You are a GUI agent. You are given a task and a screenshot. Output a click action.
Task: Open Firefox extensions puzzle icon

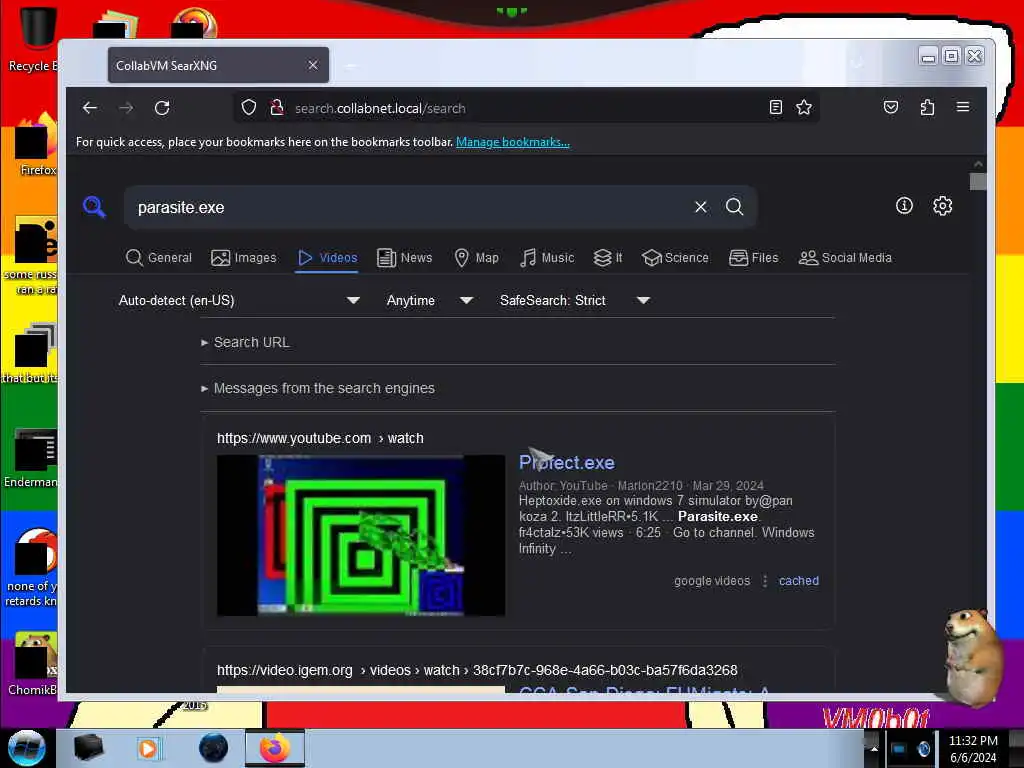(x=927, y=107)
